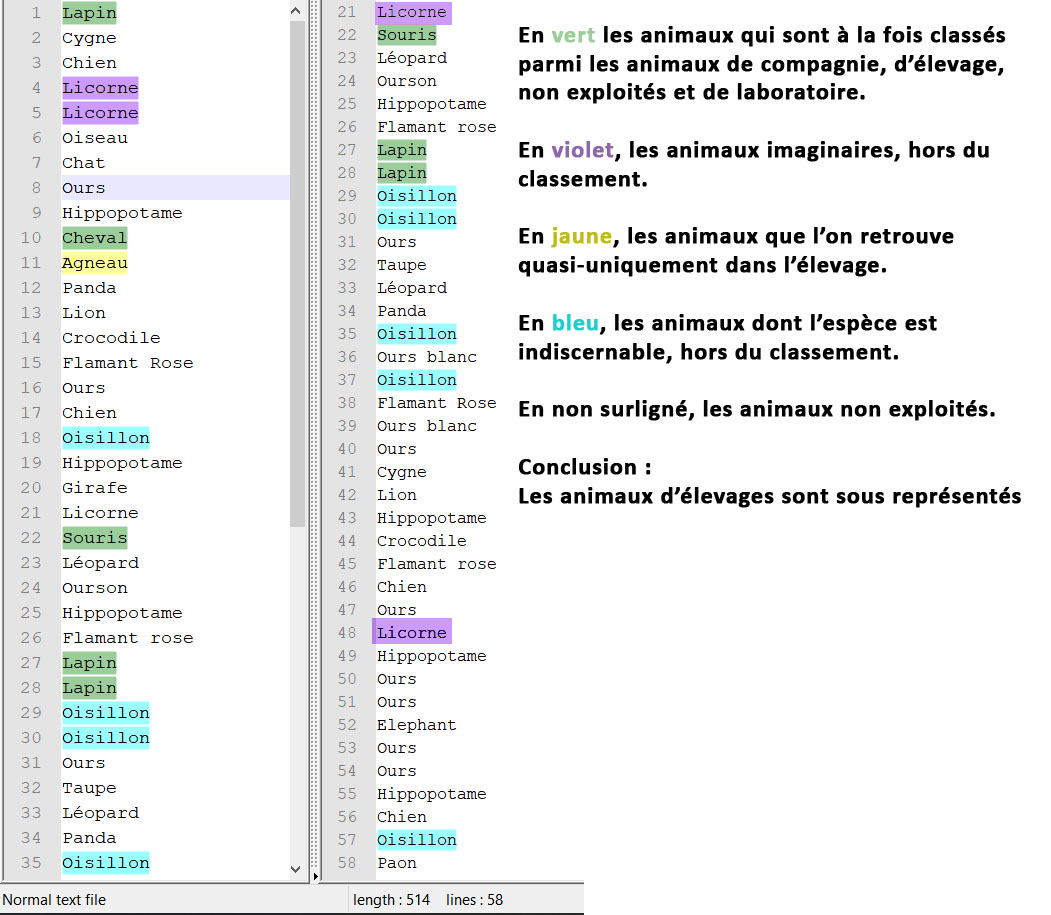This screenshot has width=1051, height=915.
Task: Click 'Girafe' on line 20
Action: click(94, 488)
